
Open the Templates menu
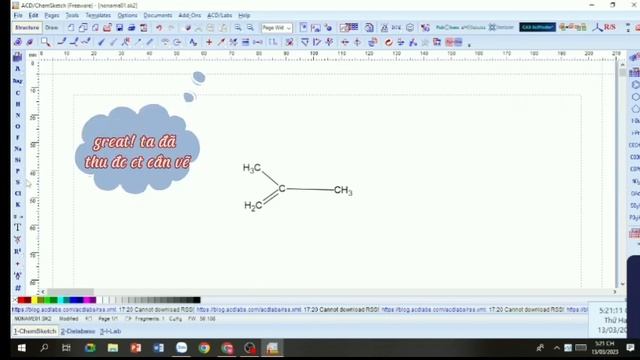click(98, 16)
